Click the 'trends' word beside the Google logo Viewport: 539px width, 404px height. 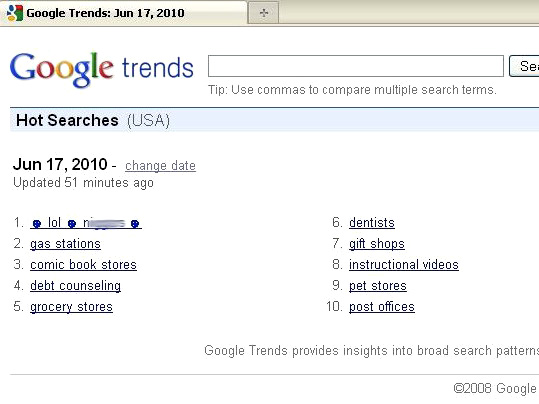coord(158,67)
